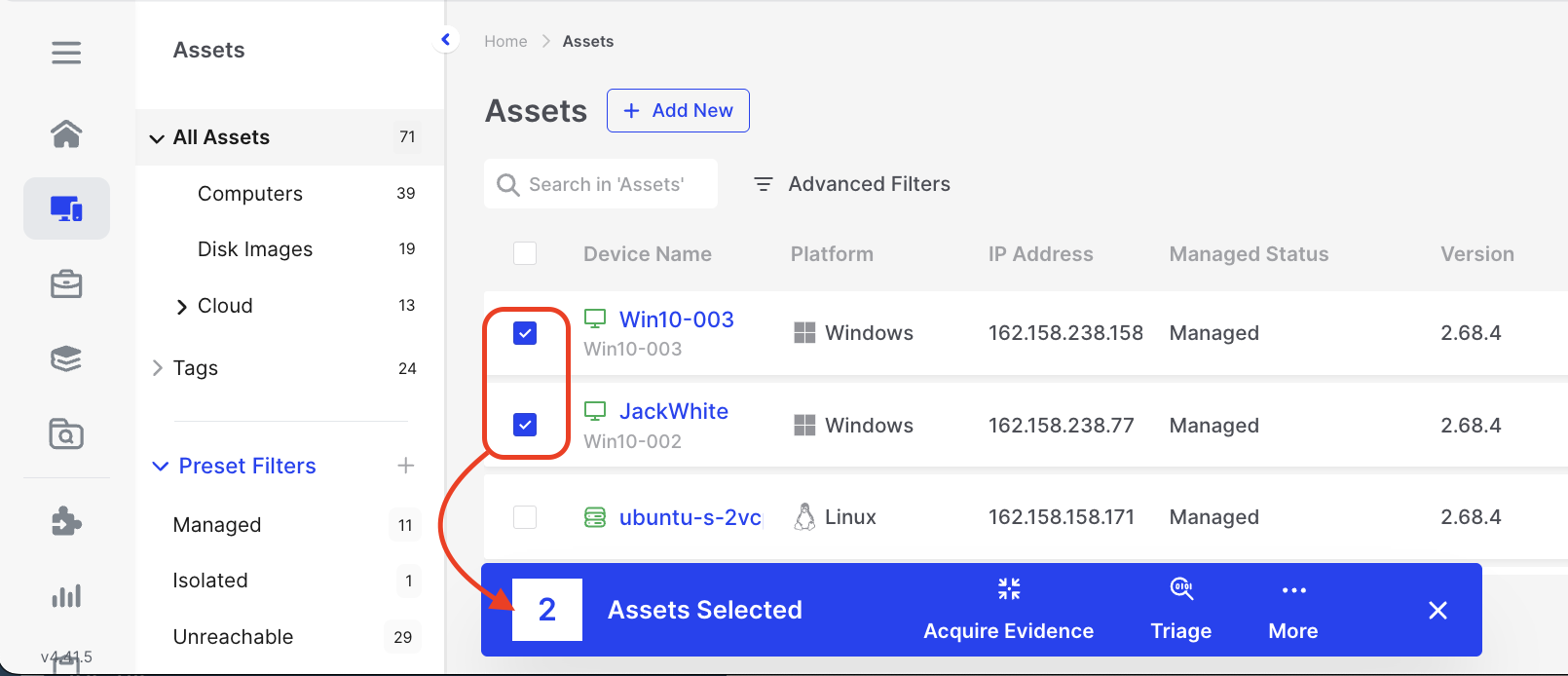Open the More actions menu
The width and height of the screenshot is (1568, 676).
pyautogui.click(x=1292, y=611)
